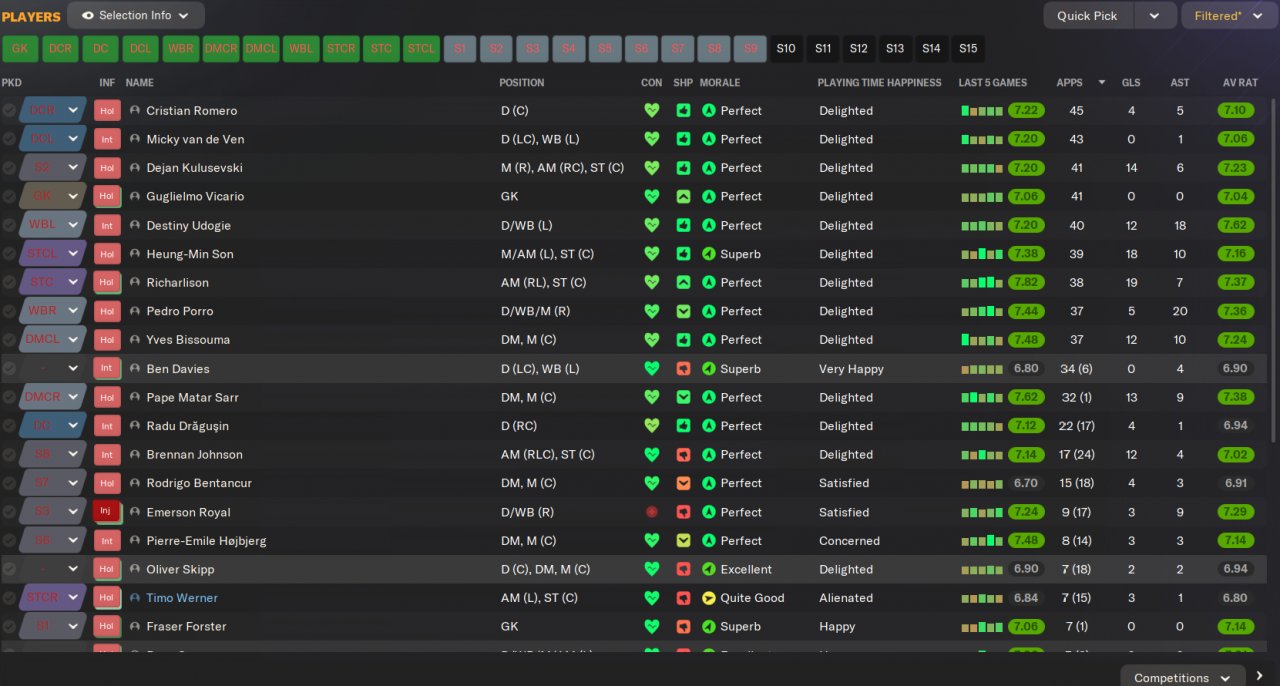Toggle the picked checkmark for Oliver Skipp
The width and height of the screenshot is (1280, 686).
(9, 569)
